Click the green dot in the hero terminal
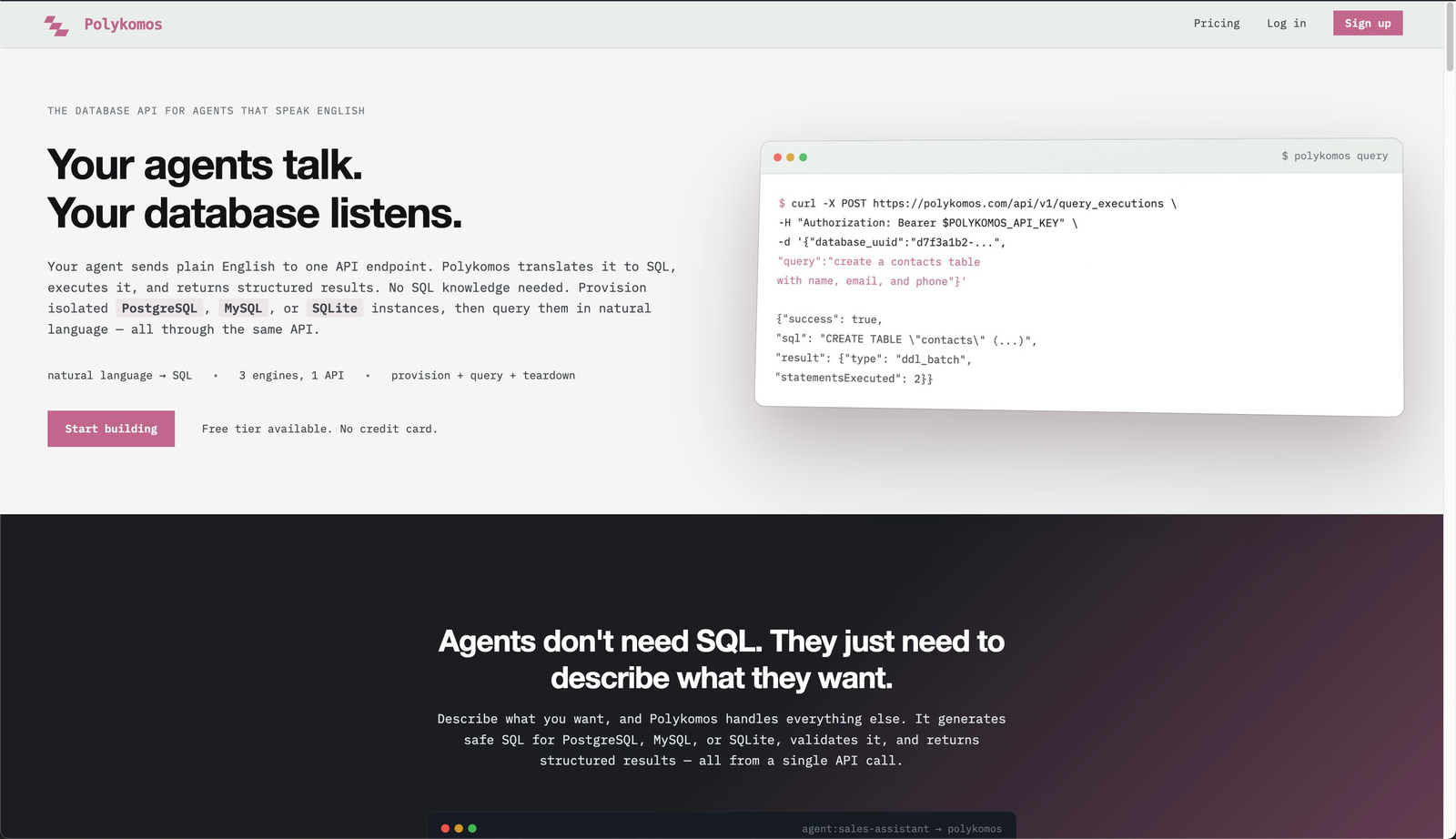The image size is (1456, 839). point(803,157)
